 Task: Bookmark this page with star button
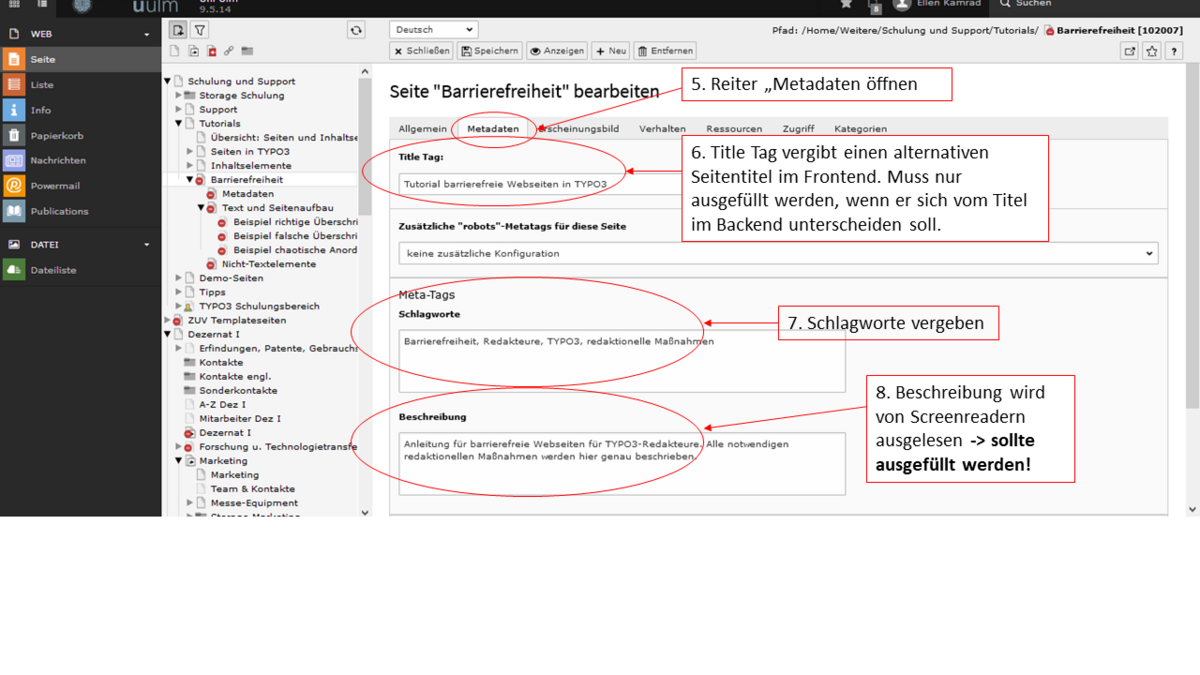point(1152,51)
